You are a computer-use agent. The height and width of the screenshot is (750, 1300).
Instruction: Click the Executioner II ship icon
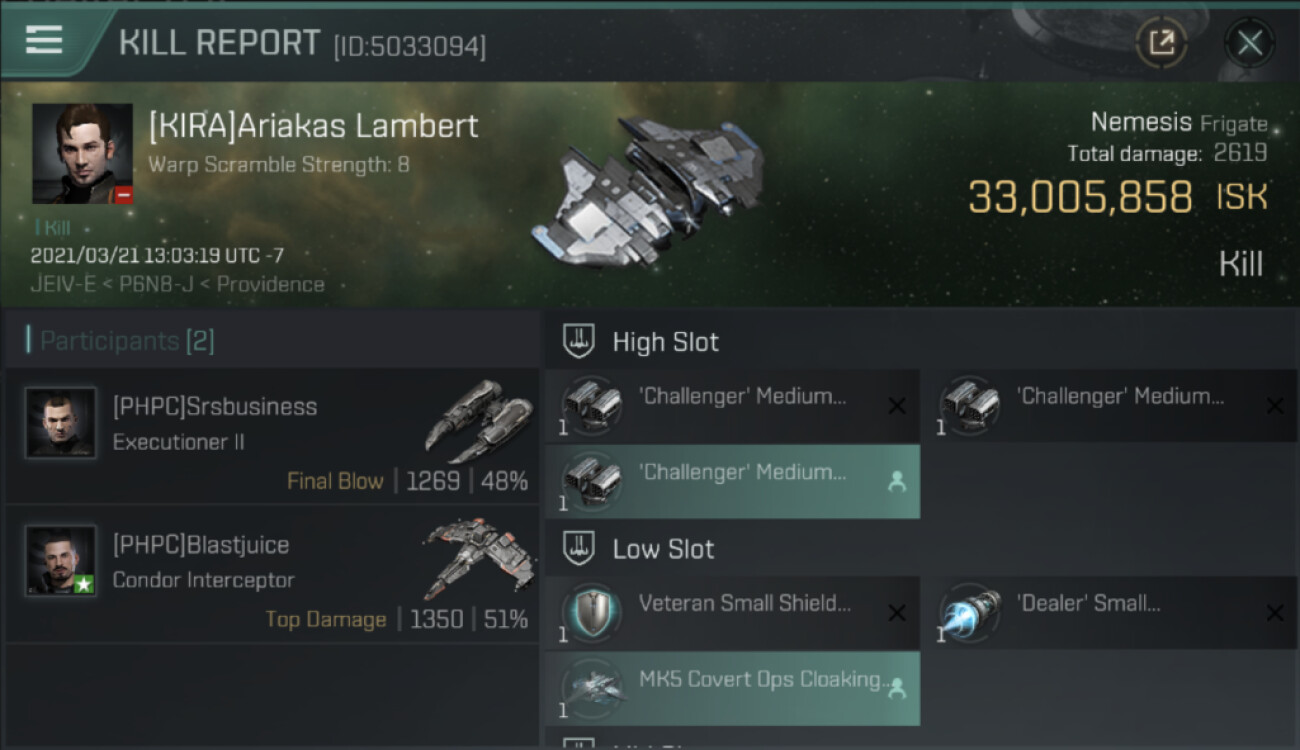[x=478, y=420]
